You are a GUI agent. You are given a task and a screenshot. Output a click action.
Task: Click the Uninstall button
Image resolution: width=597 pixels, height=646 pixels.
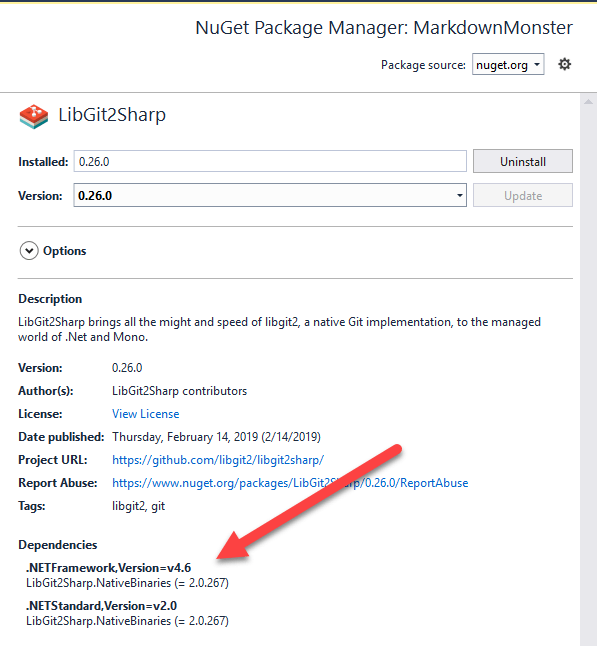click(522, 161)
